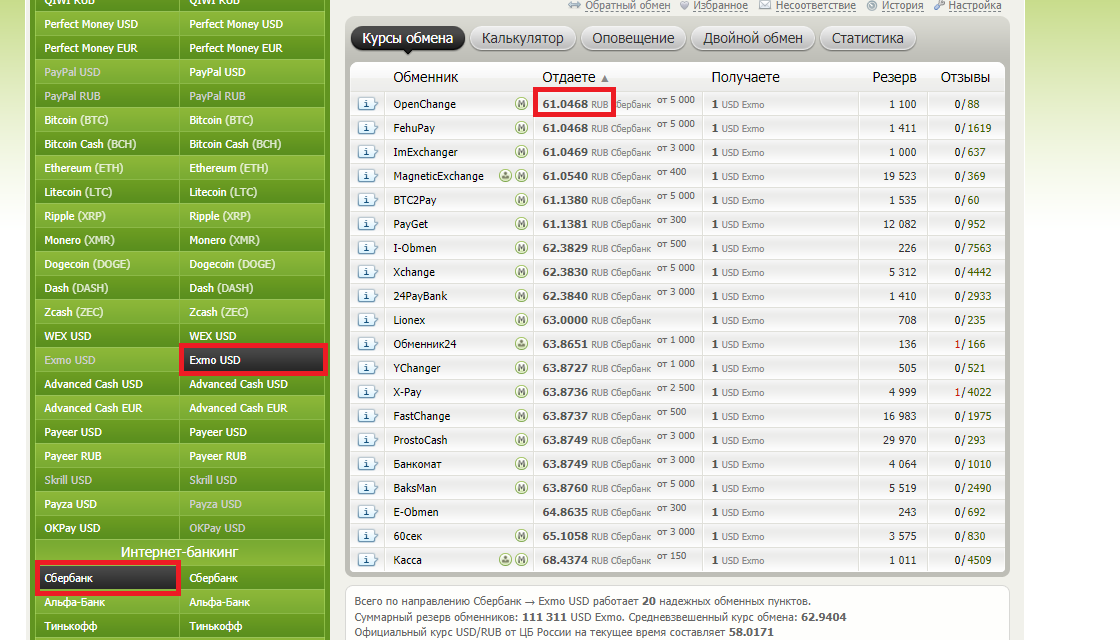
Task: Click the info icon beside ImExchanger
Action: 367,152
